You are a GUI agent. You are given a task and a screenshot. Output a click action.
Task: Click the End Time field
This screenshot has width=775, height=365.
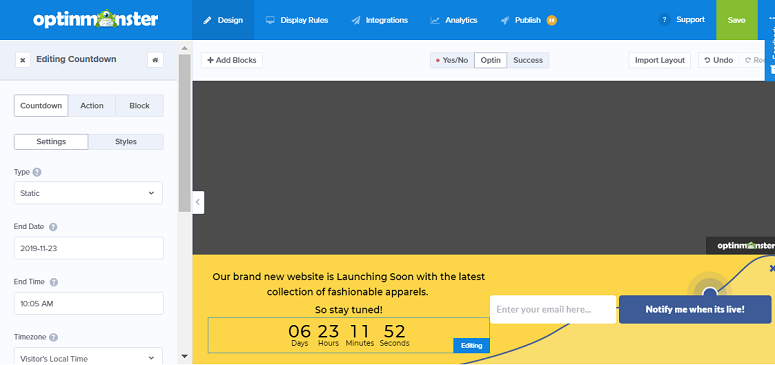point(88,303)
